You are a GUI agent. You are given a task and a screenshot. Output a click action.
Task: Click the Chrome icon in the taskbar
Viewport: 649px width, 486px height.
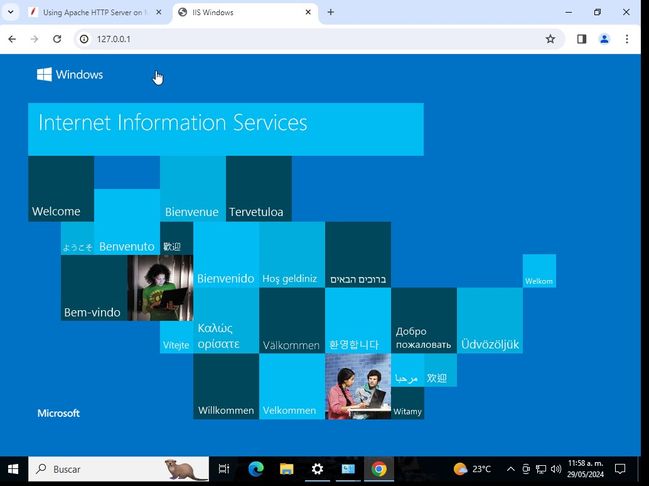click(x=379, y=469)
